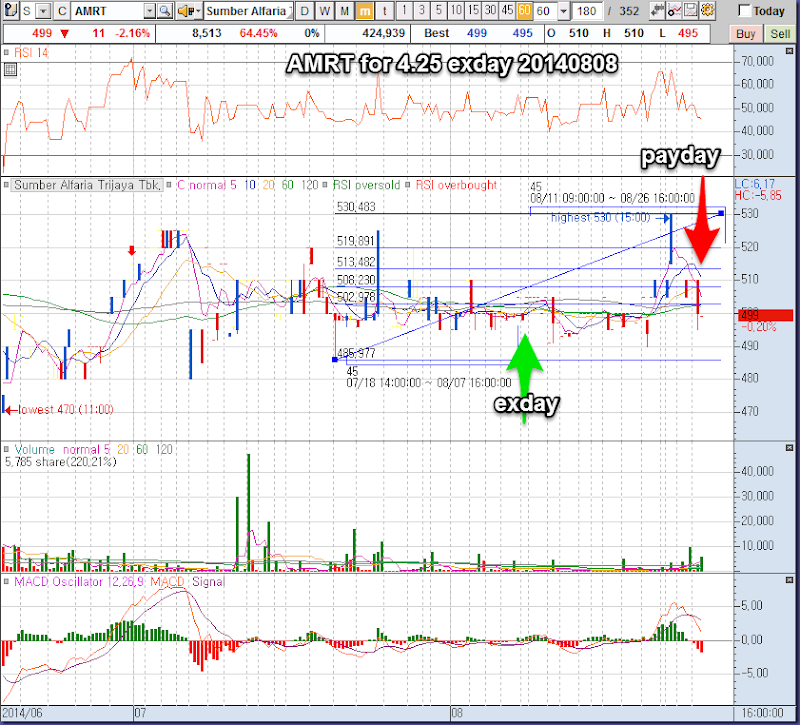This screenshot has height=725, width=800.
Task: Click the -2.16% change value
Action: 133,34
